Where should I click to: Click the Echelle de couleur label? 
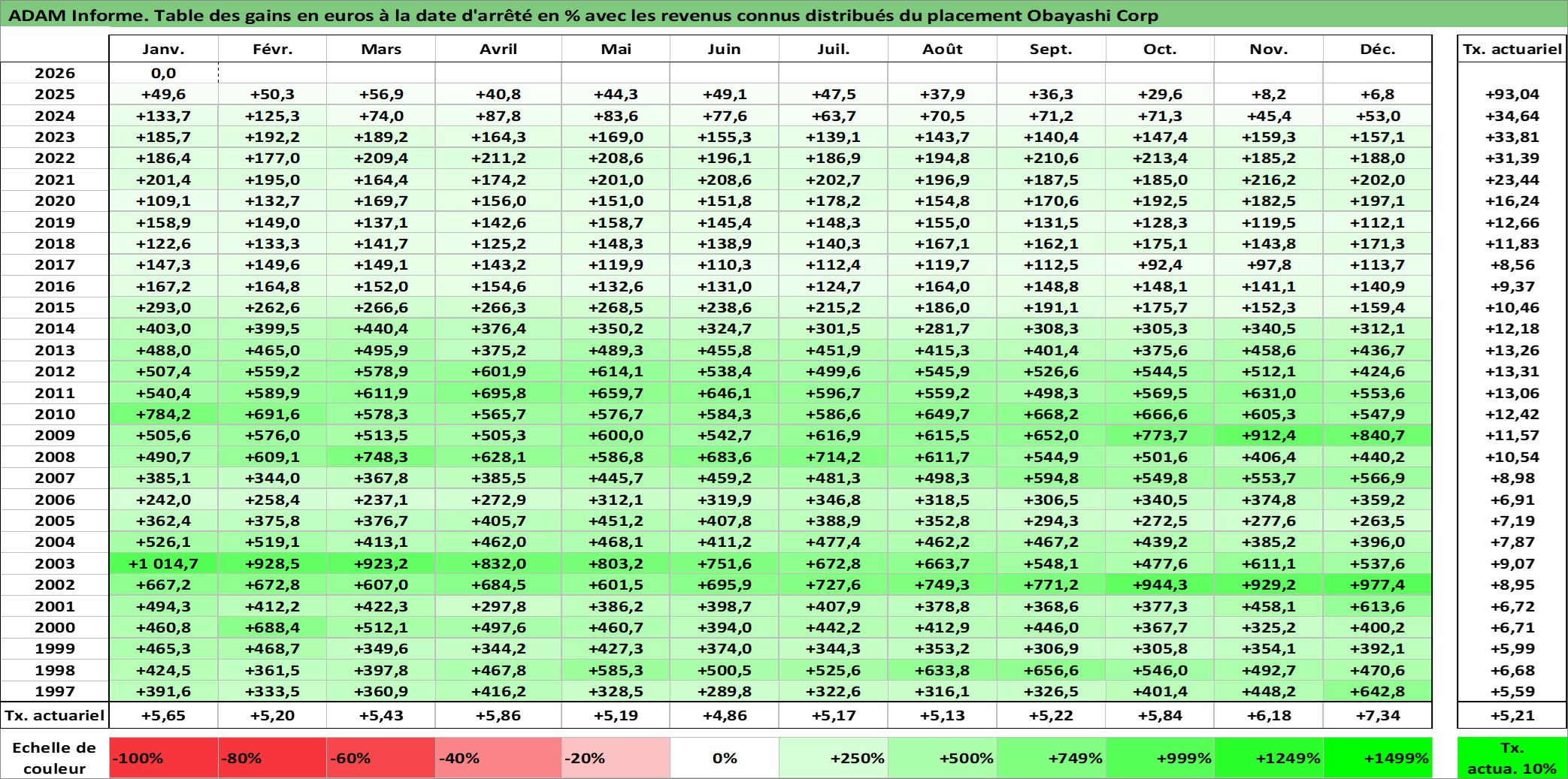55,758
